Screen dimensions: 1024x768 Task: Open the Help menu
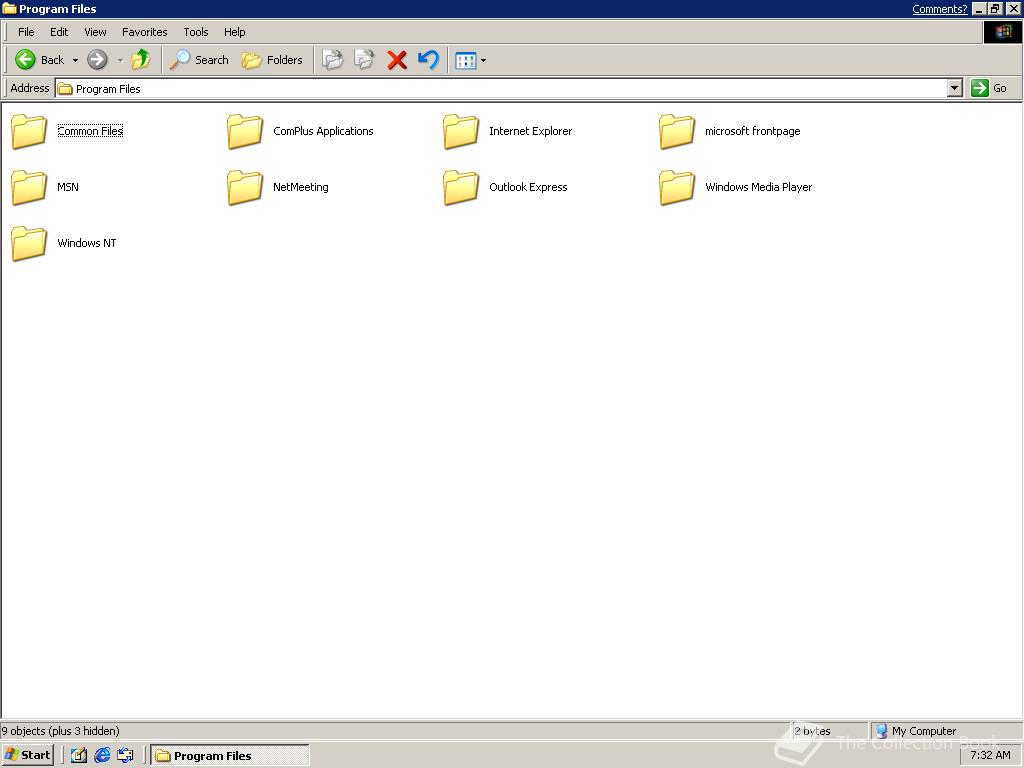coord(234,32)
